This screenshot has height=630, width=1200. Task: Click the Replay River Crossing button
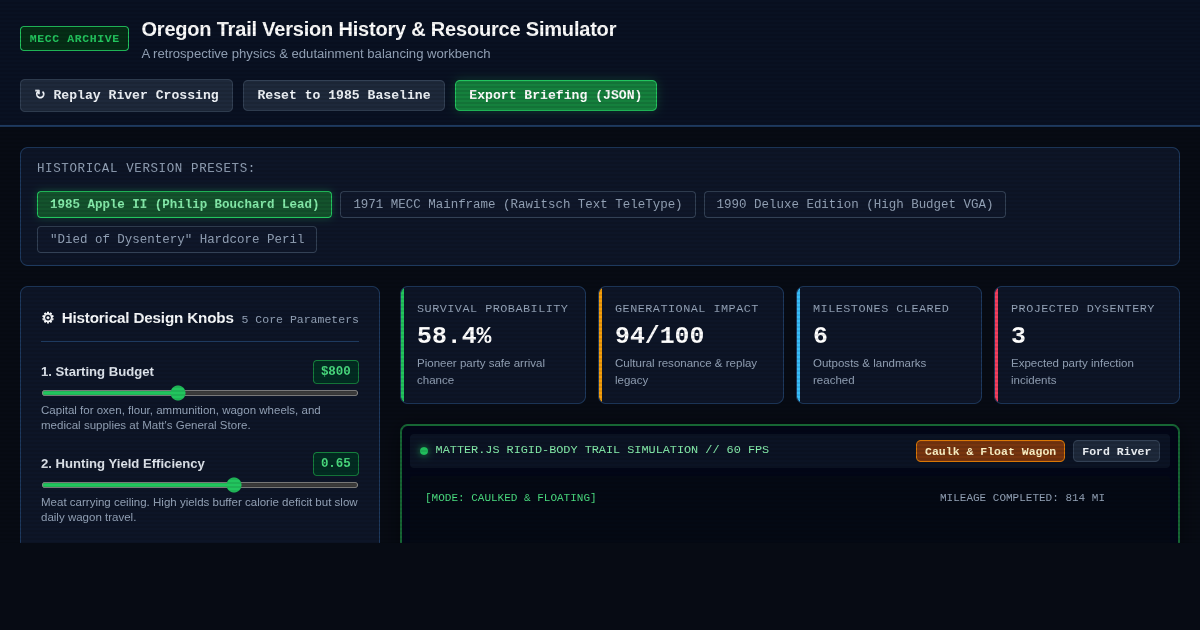point(126,95)
